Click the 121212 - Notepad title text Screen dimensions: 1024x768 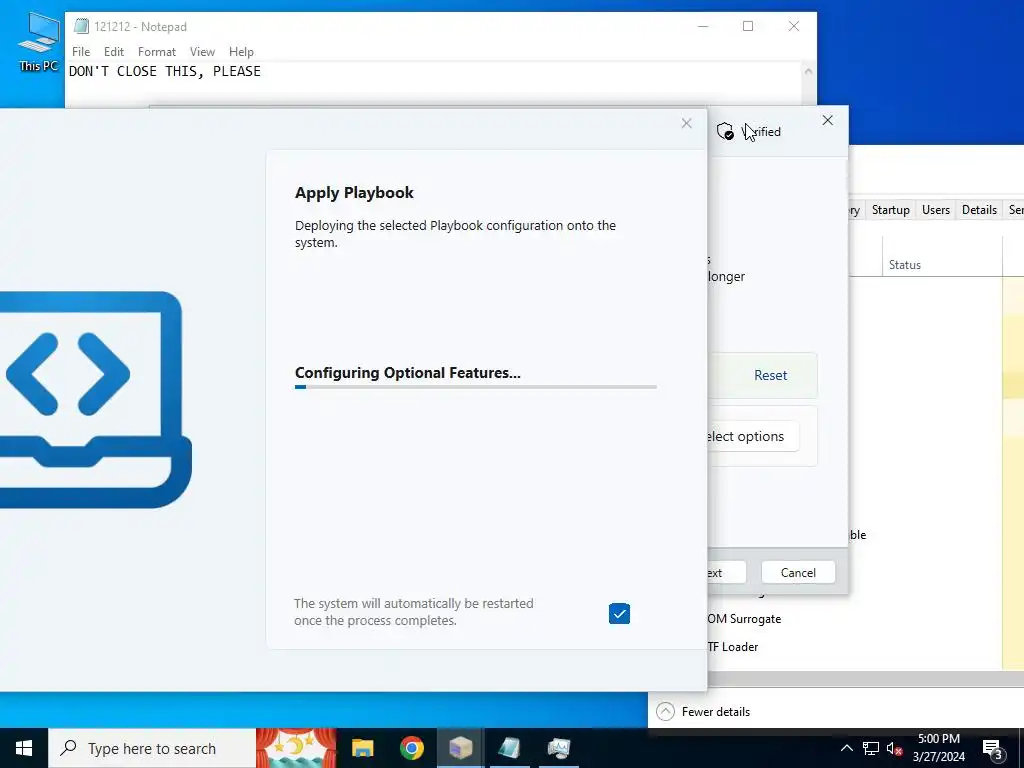140,27
